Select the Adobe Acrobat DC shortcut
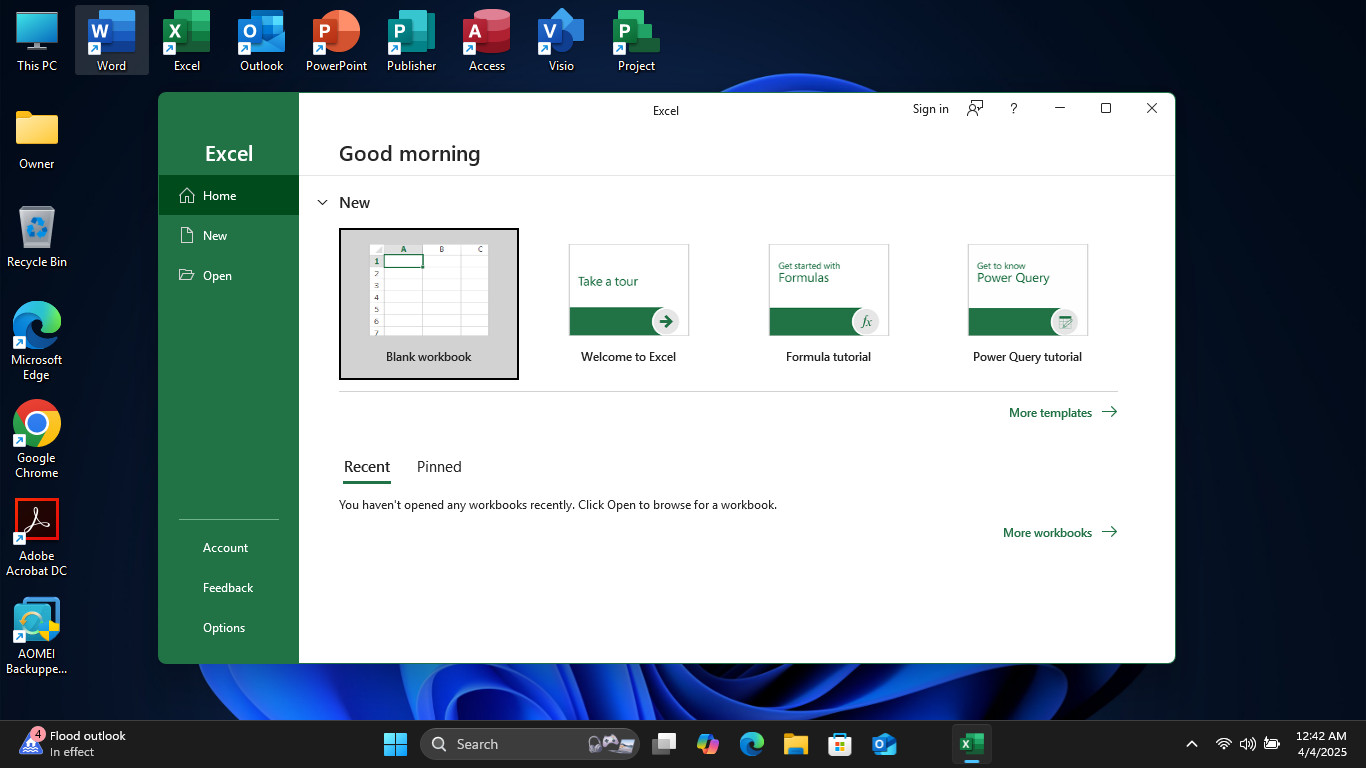Image resolution: width=1366 pixels, height=768 pixels. pos(37,537)
